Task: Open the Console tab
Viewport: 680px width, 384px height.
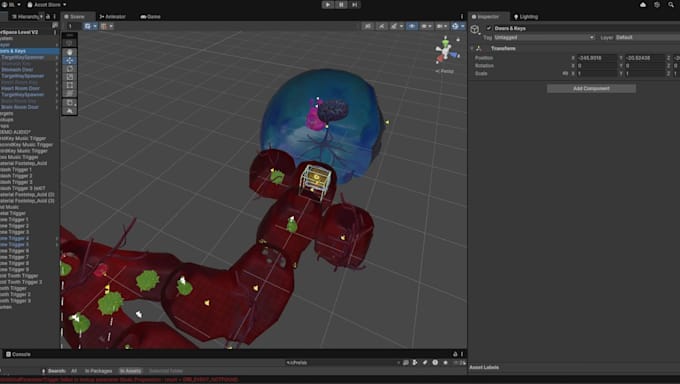Action: coord(18,354)
